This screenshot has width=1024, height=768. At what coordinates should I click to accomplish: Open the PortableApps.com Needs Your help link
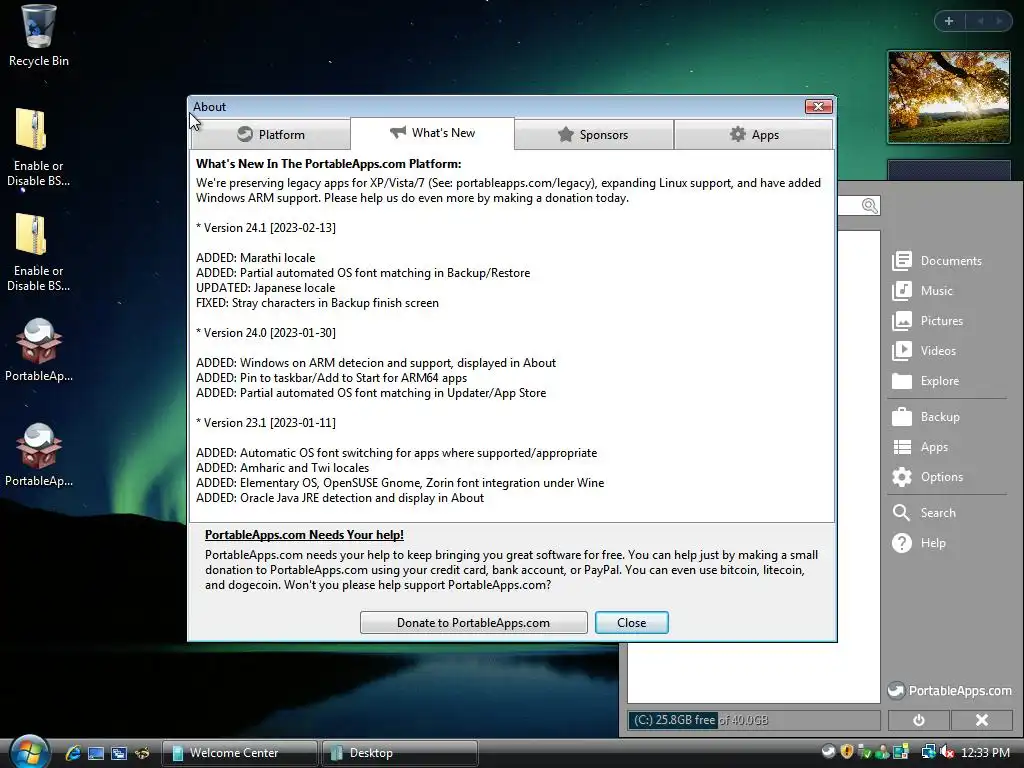coord(304,535)
